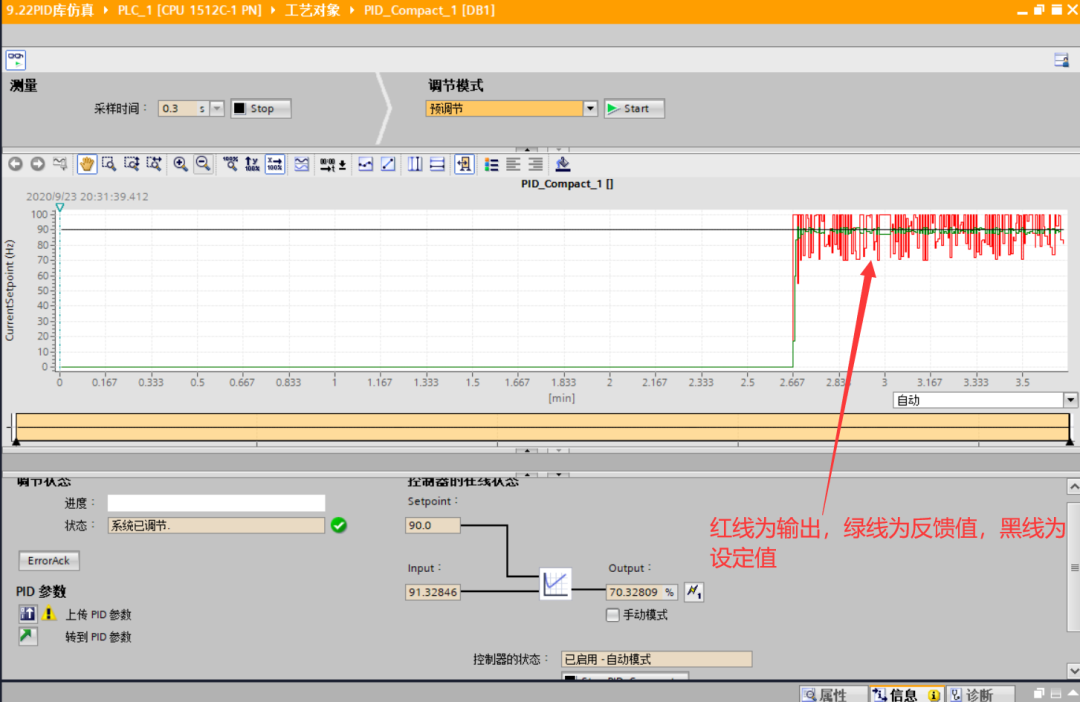Click the time axis unit toggle icon
1080x702 pixels.
point(333,164)
